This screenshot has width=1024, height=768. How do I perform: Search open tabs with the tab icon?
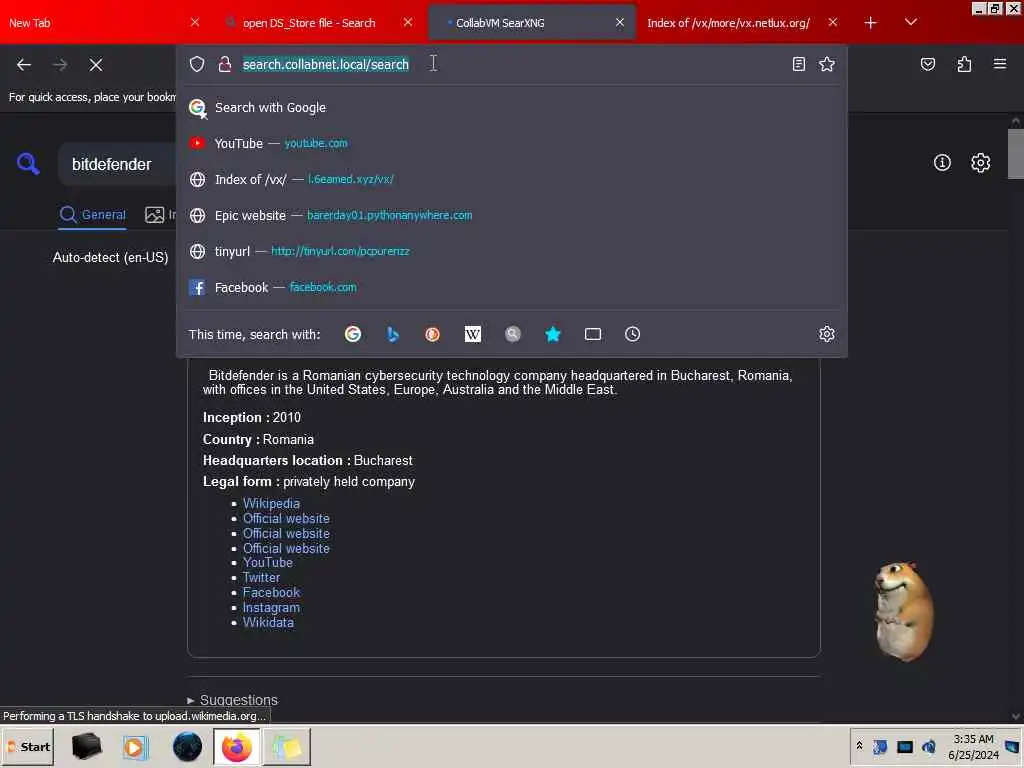pyautogui.click(x=593, y=334)
